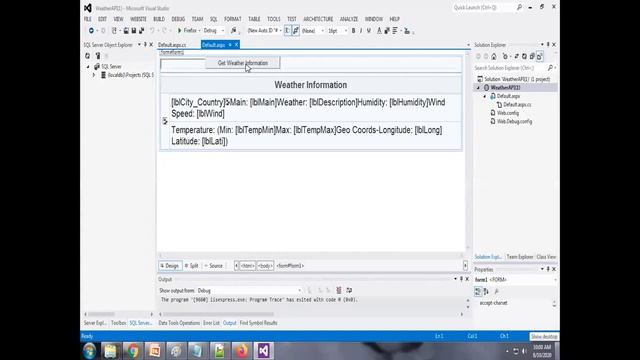Image resolution: width=640 pixels, height=360 pixels.
Task: Click the Solution Explorer search magnifier icon
Action: coord(550,68)
